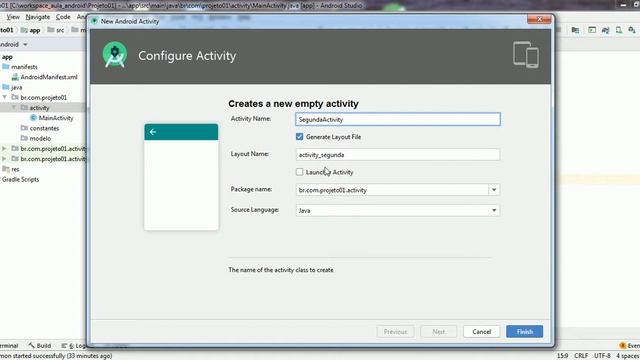Expand the second br.com.projeto01.activity test package
The width and height of the screenshot is (640, 360).
point(4,159)
